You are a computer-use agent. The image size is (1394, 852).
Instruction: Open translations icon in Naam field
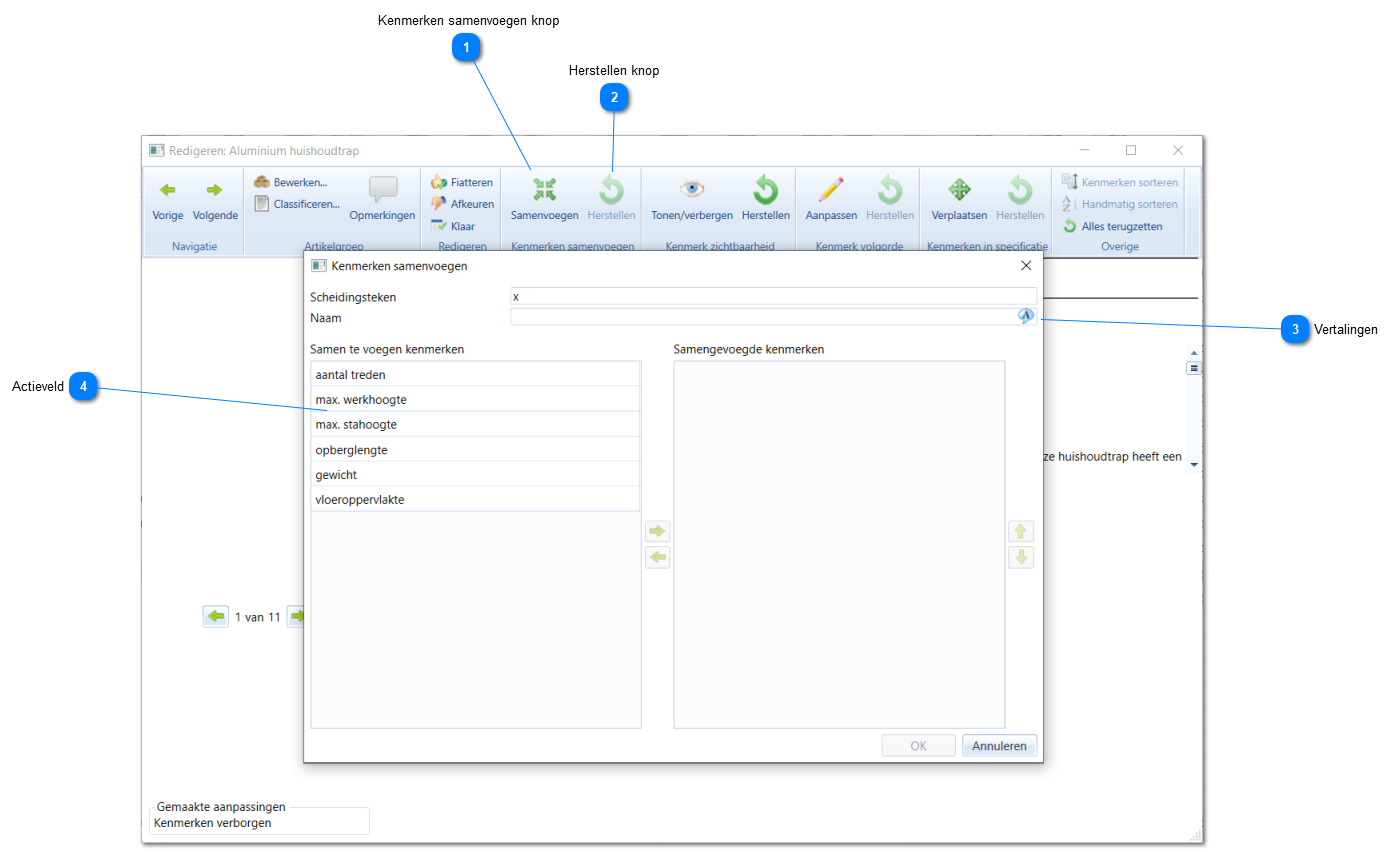tap(1026, 316)
